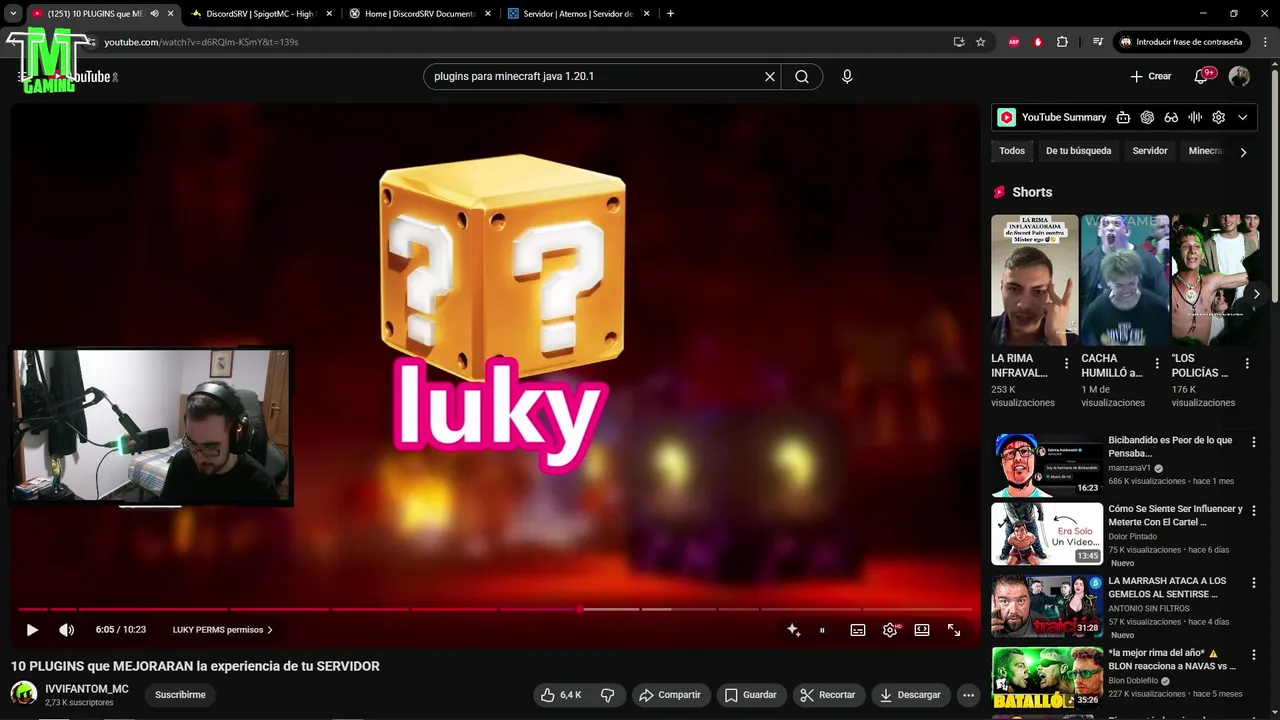The height and width of the screenshot is (720, 1280).
Task: Switch to the Servidor Aternos tab
Action: pos(579,14)
